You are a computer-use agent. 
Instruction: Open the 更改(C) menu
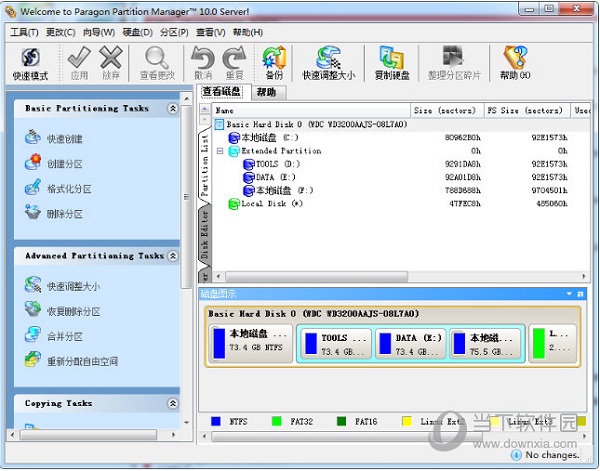tap(60, 33)
